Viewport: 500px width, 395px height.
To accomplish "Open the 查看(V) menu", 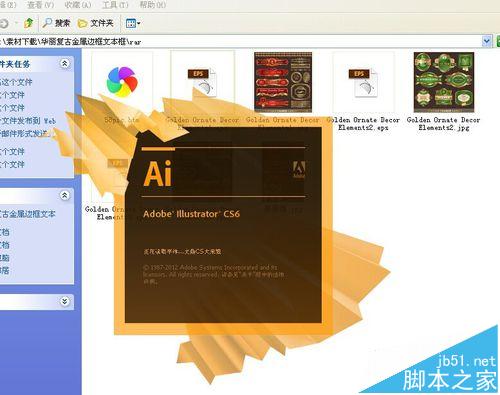I will (x=40, y=5).
